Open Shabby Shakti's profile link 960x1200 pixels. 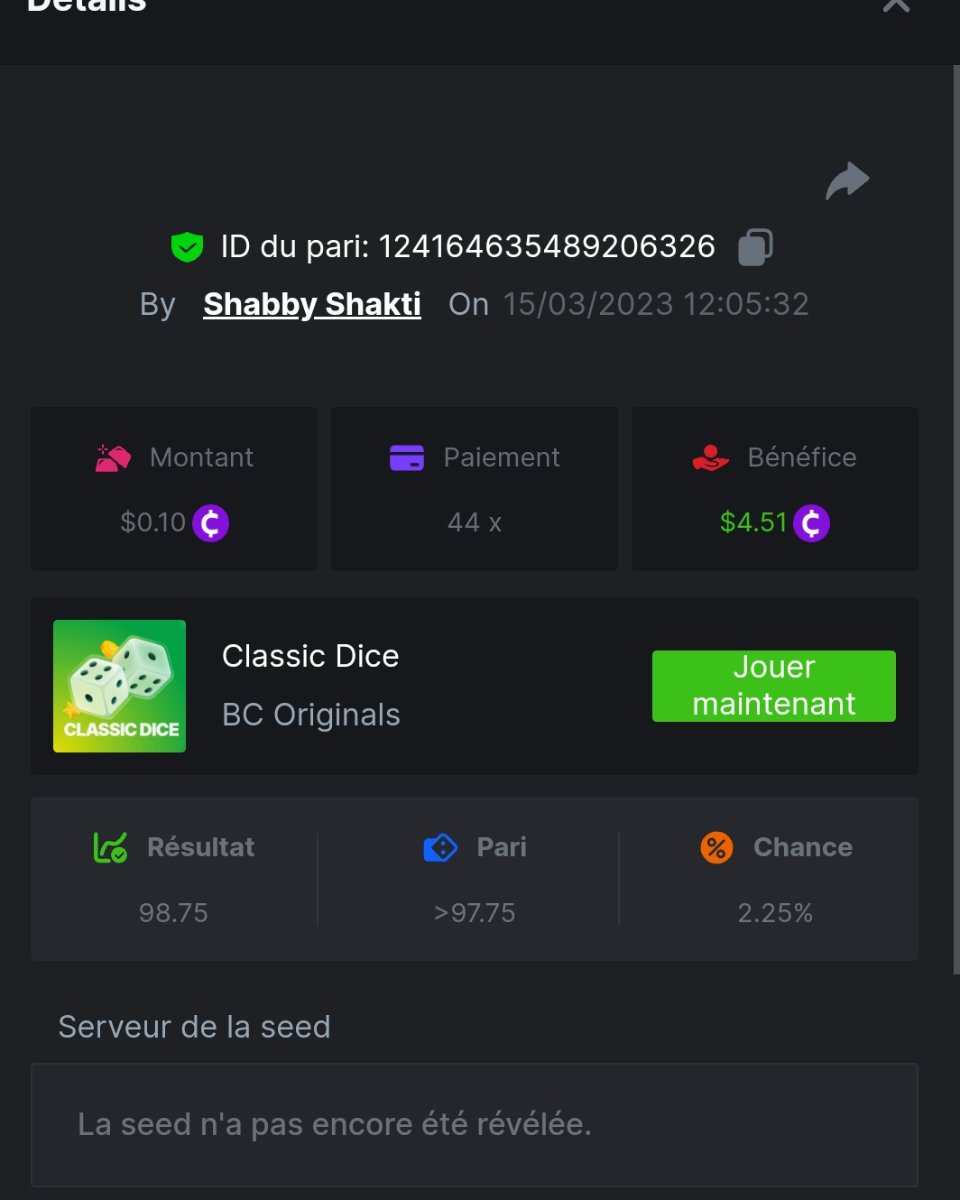tap(312, 304)
